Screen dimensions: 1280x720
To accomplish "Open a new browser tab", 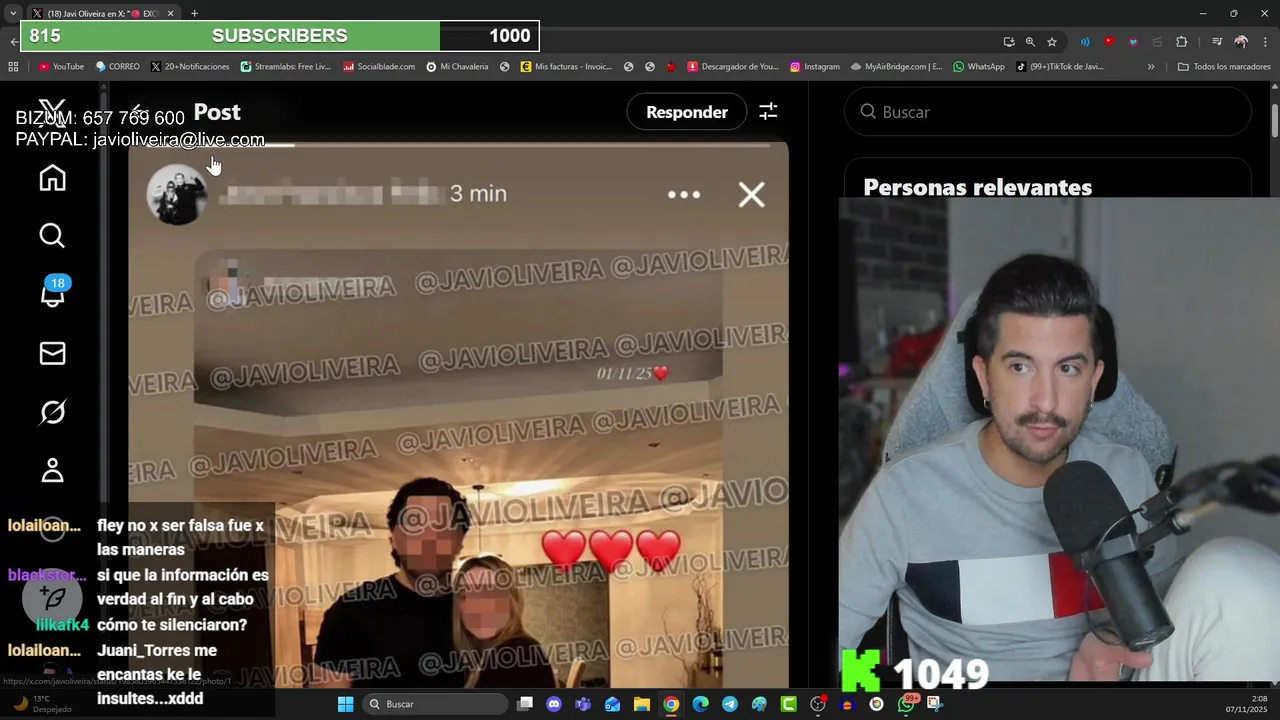I will click(194, 13).
